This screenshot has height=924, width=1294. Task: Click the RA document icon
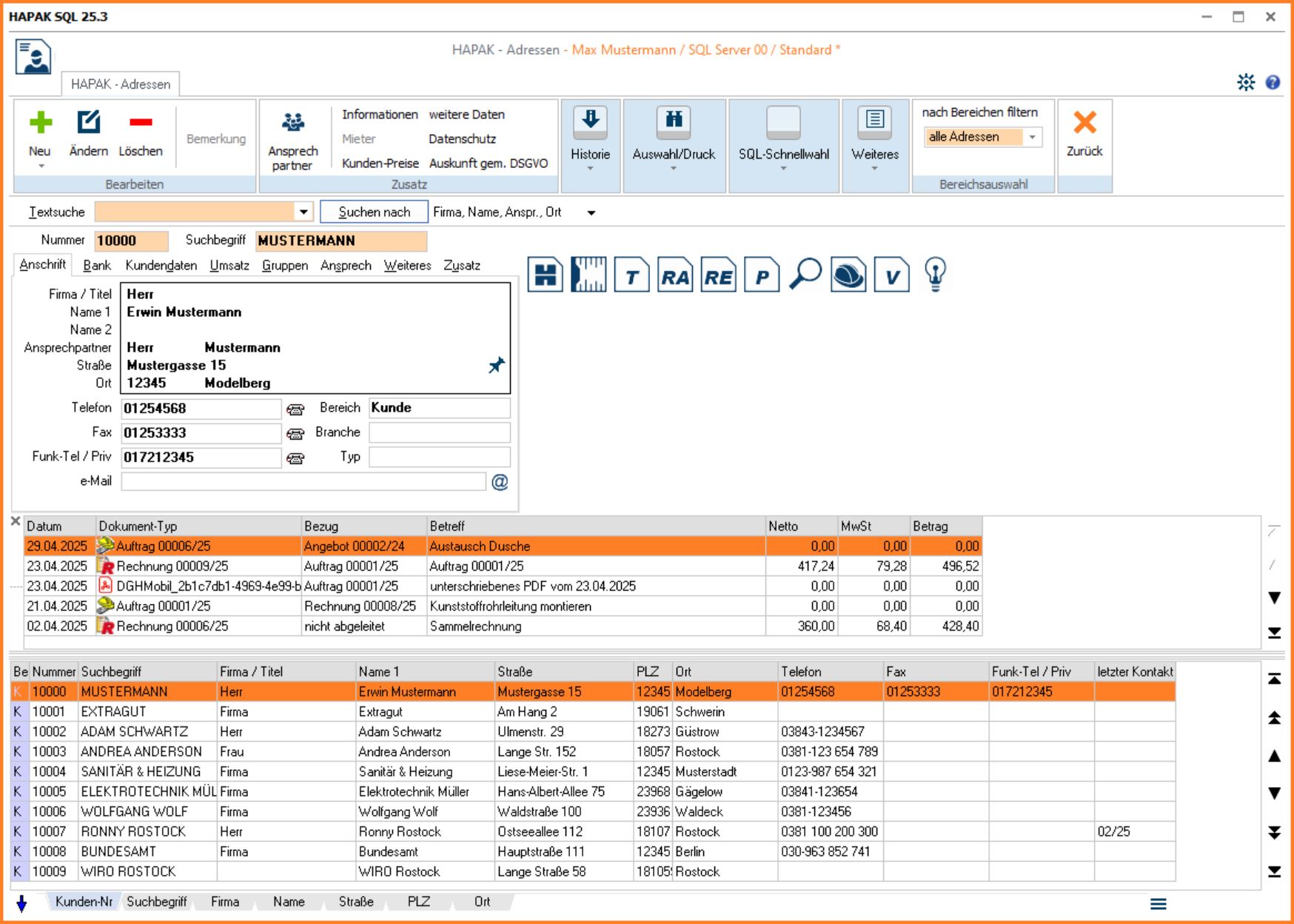(674, 275)
